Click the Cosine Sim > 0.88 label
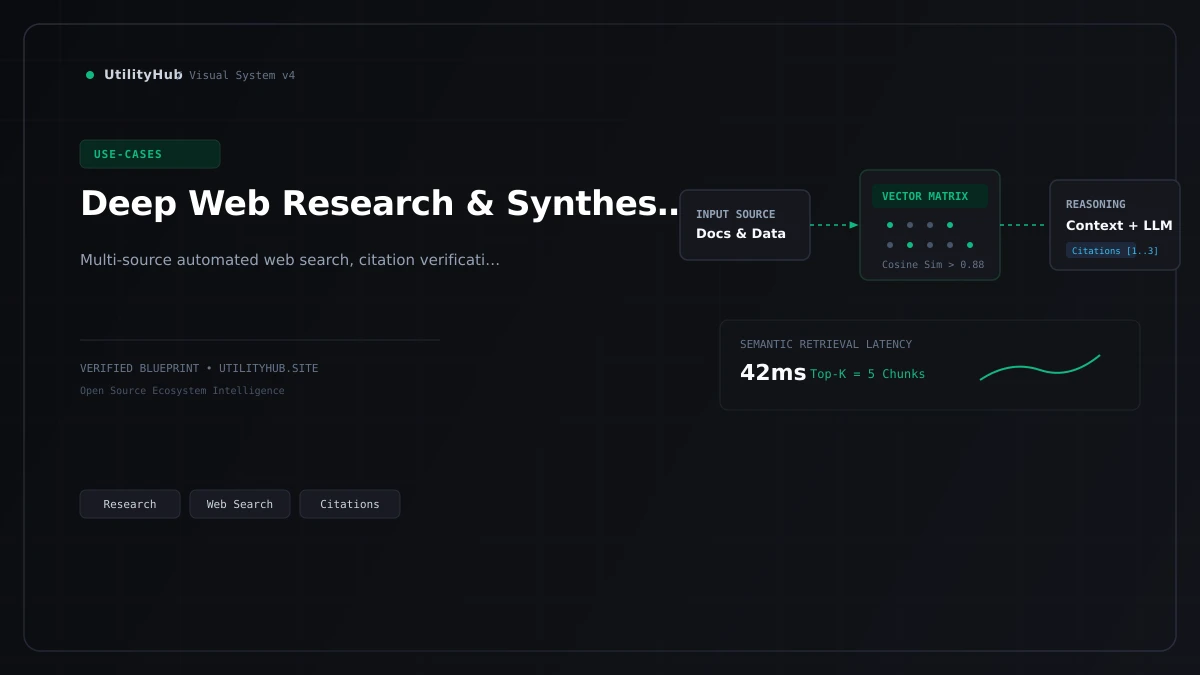The image size is (1200, 675). [933, 265]
